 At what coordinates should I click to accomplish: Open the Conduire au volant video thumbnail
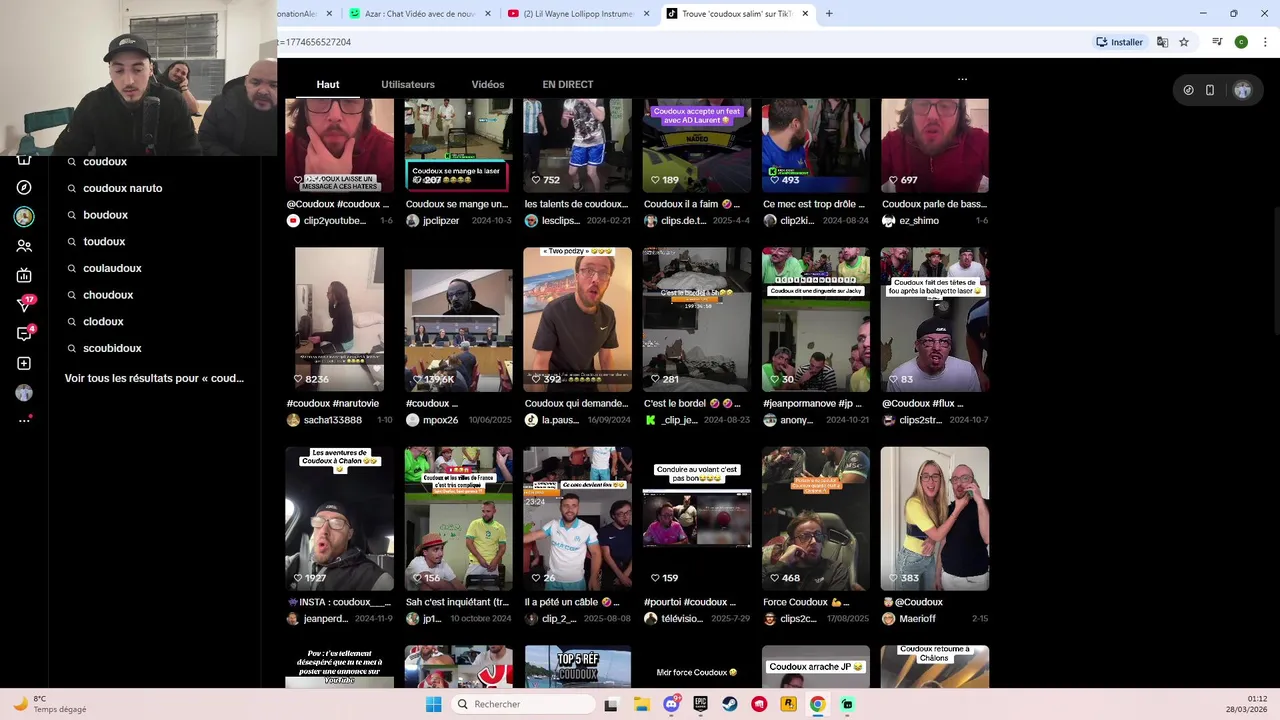pos(696,518)
